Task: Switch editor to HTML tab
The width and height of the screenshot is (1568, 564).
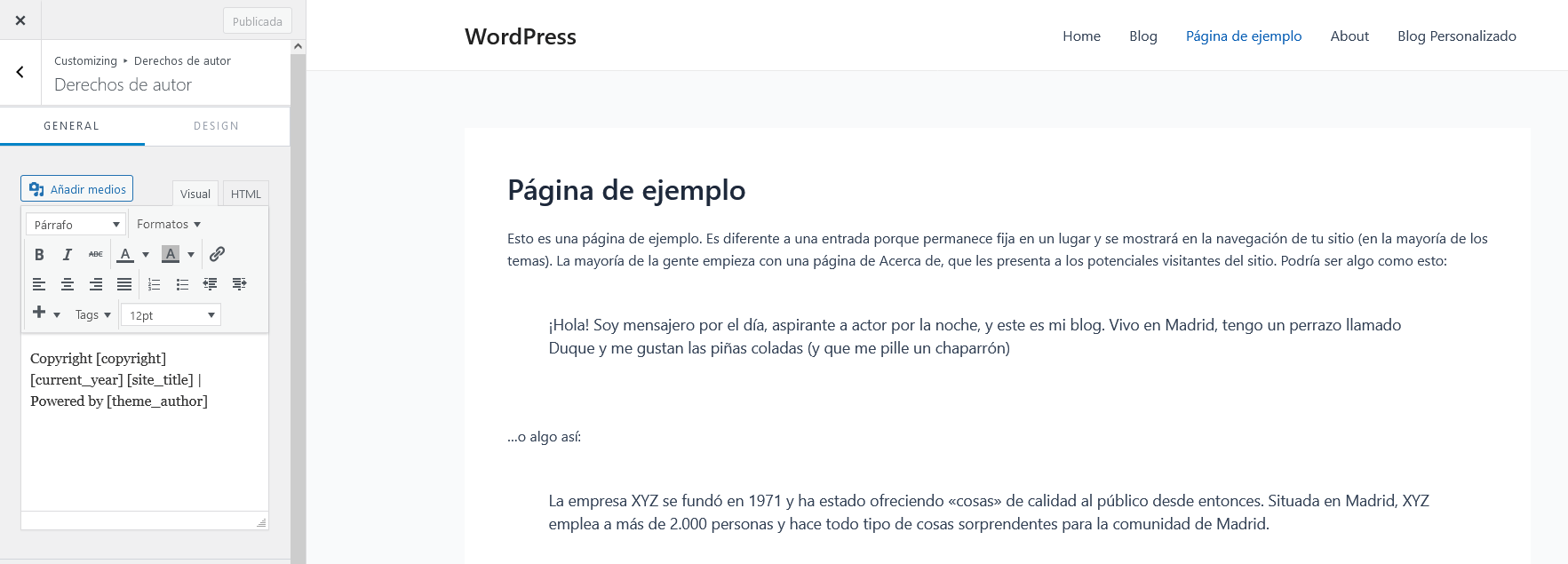Action: pyautogui.click(x=245, y=194)
